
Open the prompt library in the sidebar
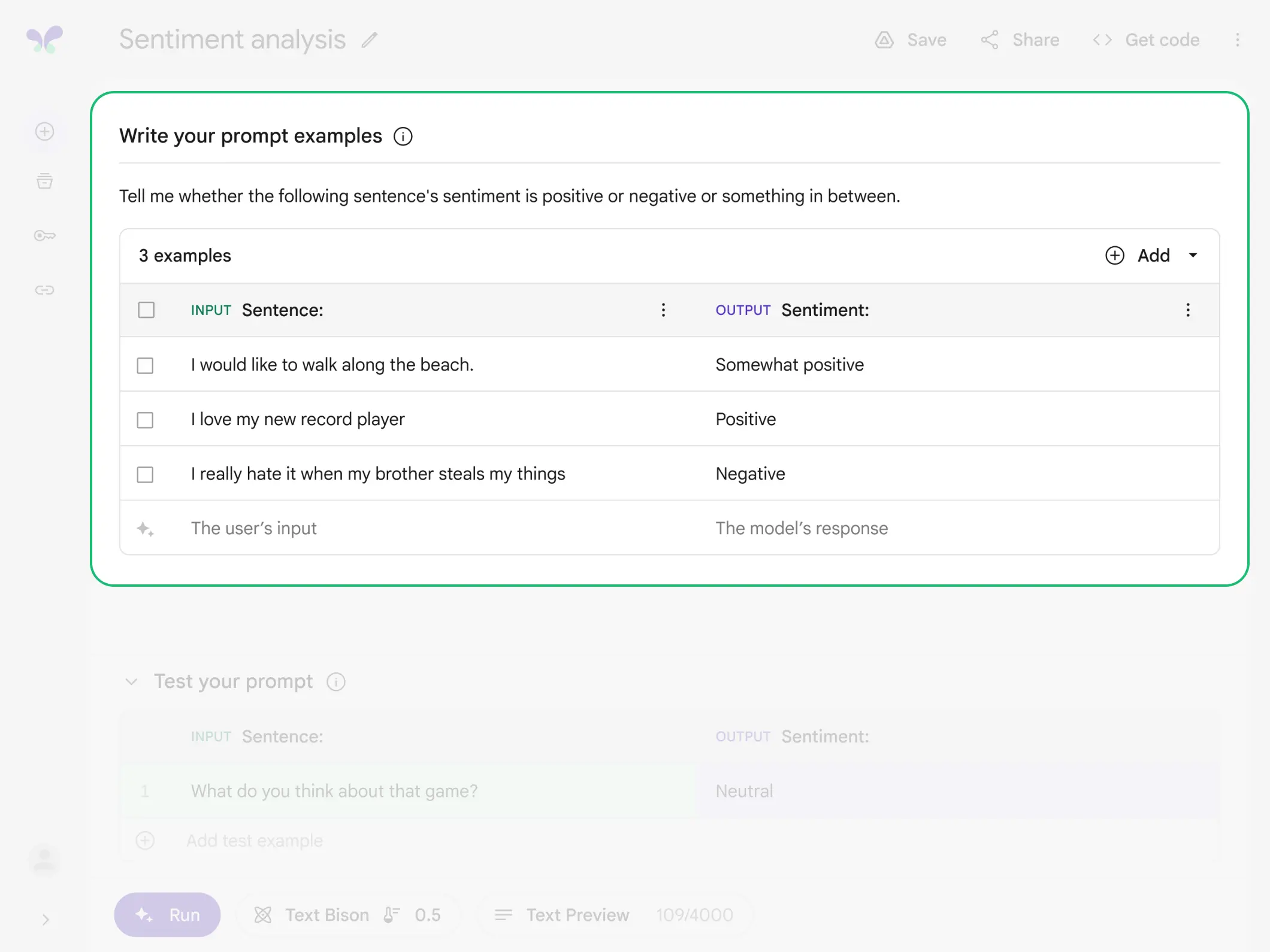tap(44, 181)
